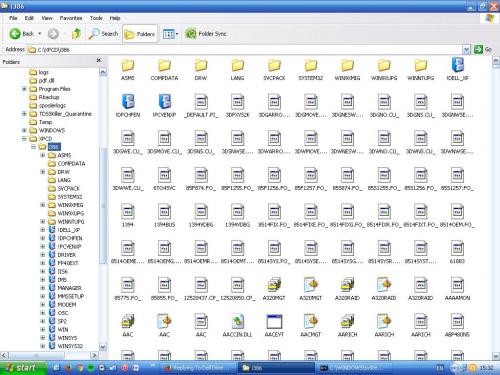Open the Search toolbar button
This screenshot has height=375, width=500.
click(103, 34)
